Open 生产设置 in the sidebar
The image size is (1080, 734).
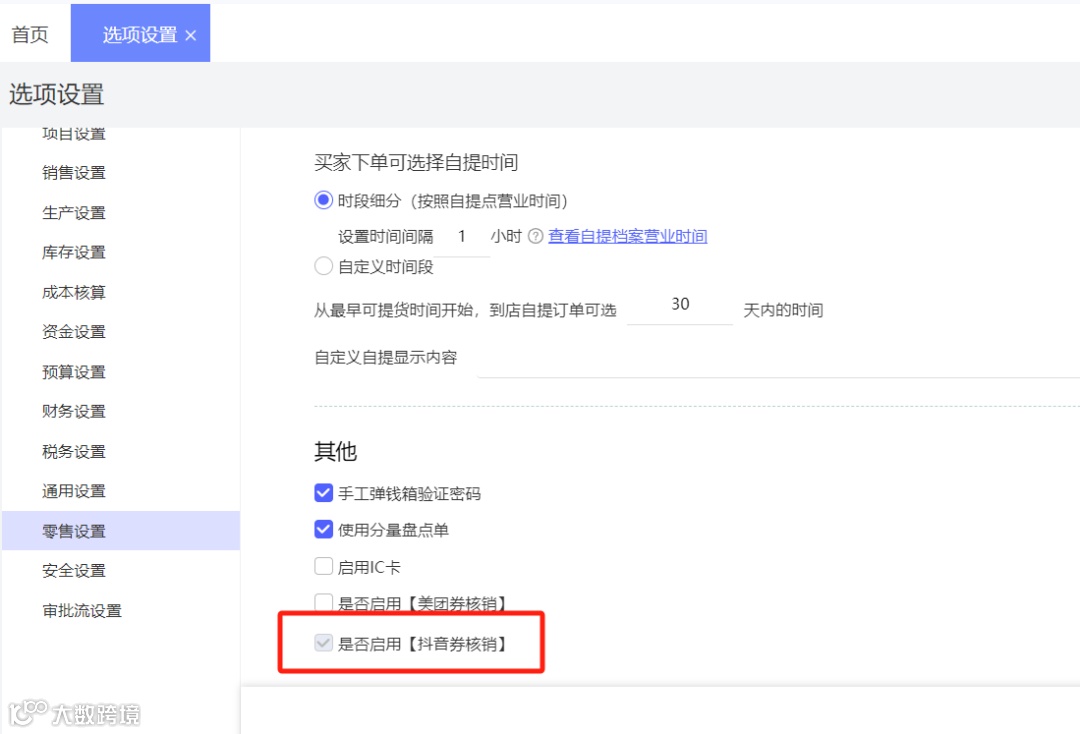click(x=74, y=213)
